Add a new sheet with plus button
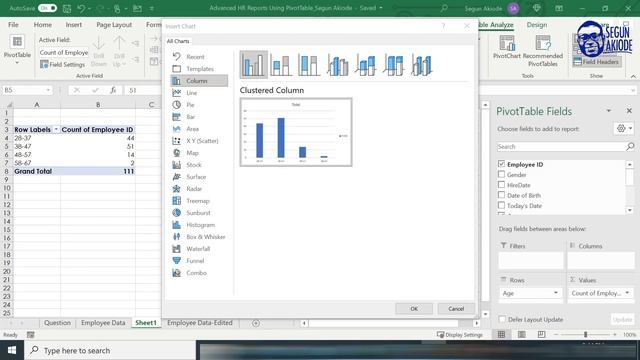This screenshot has height=360, width=640. pyautogui.click(x=256, y=323)
